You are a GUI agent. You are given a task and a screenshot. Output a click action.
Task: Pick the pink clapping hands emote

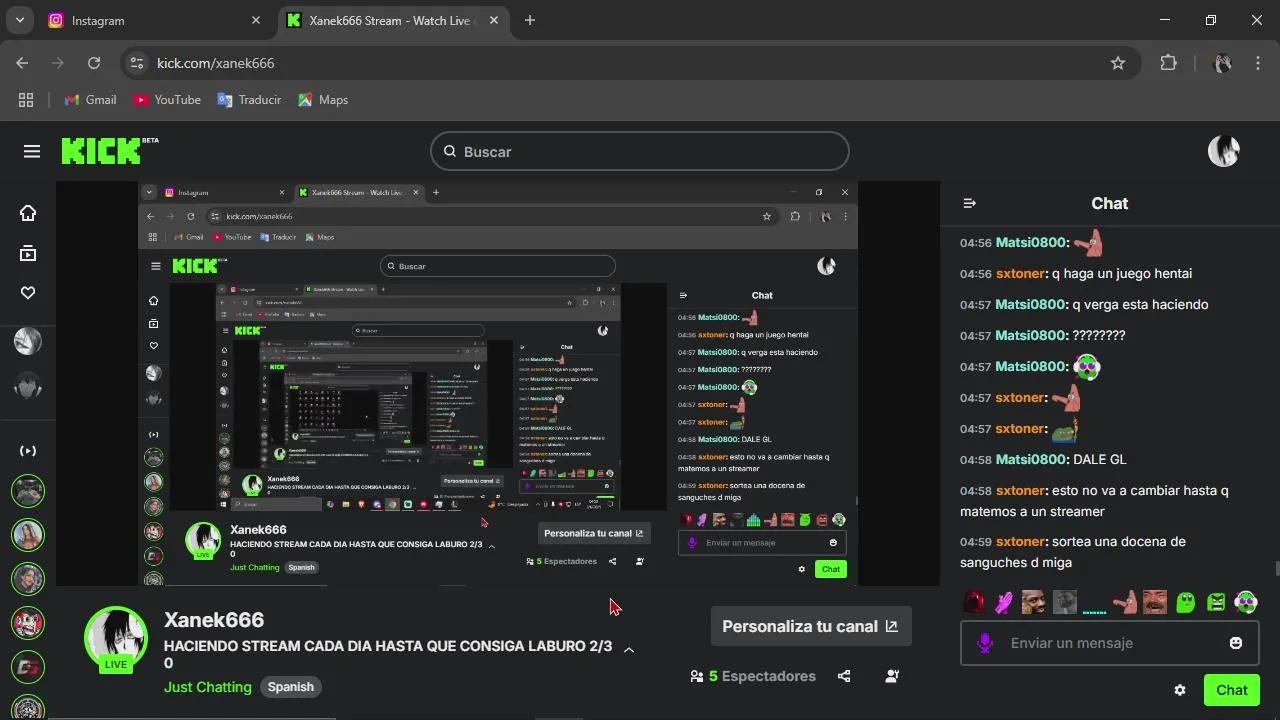(x=1004, y=602)
